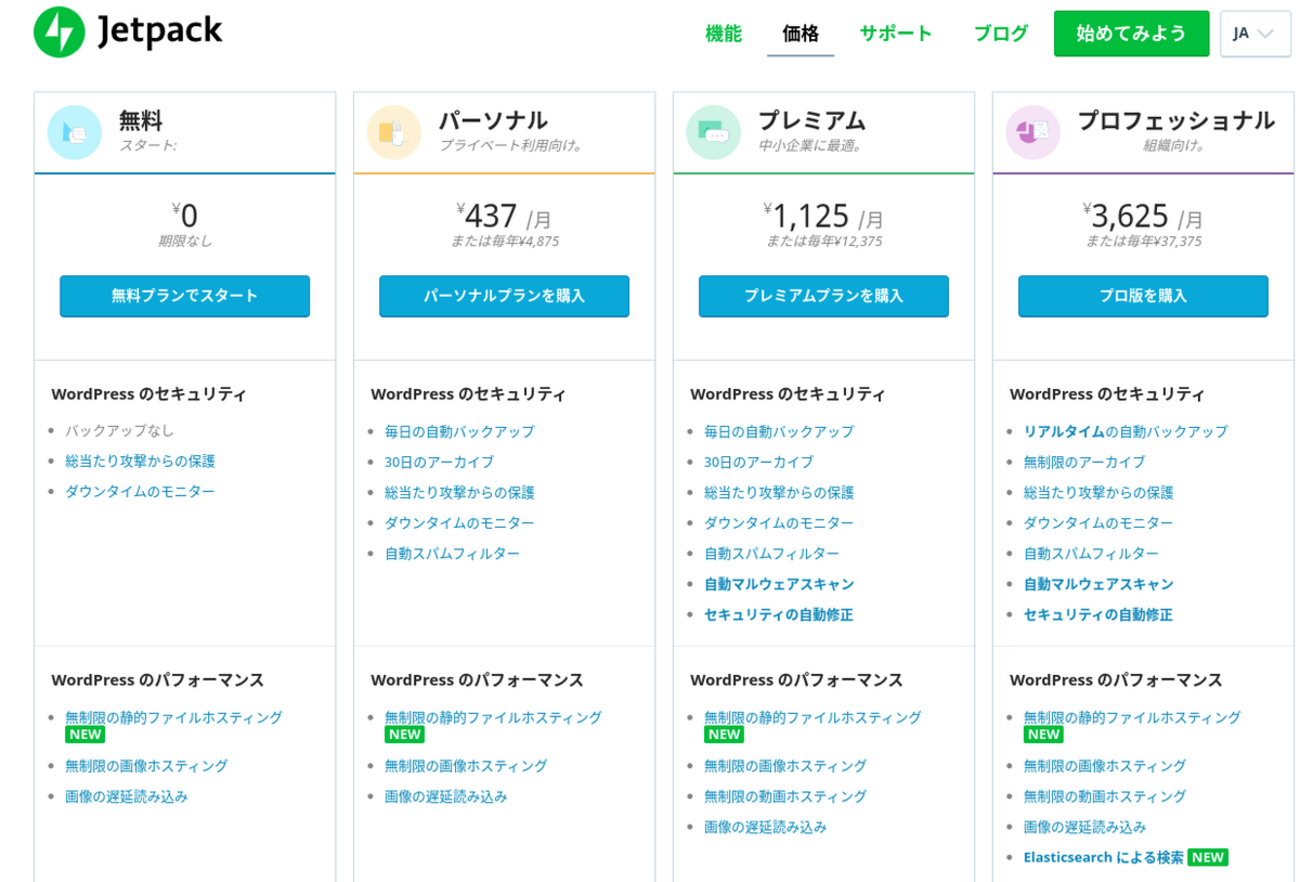Screen dimensions: 1300x882
Task: Click プレミアムプランを購入 button
Action: click(824, 296)
